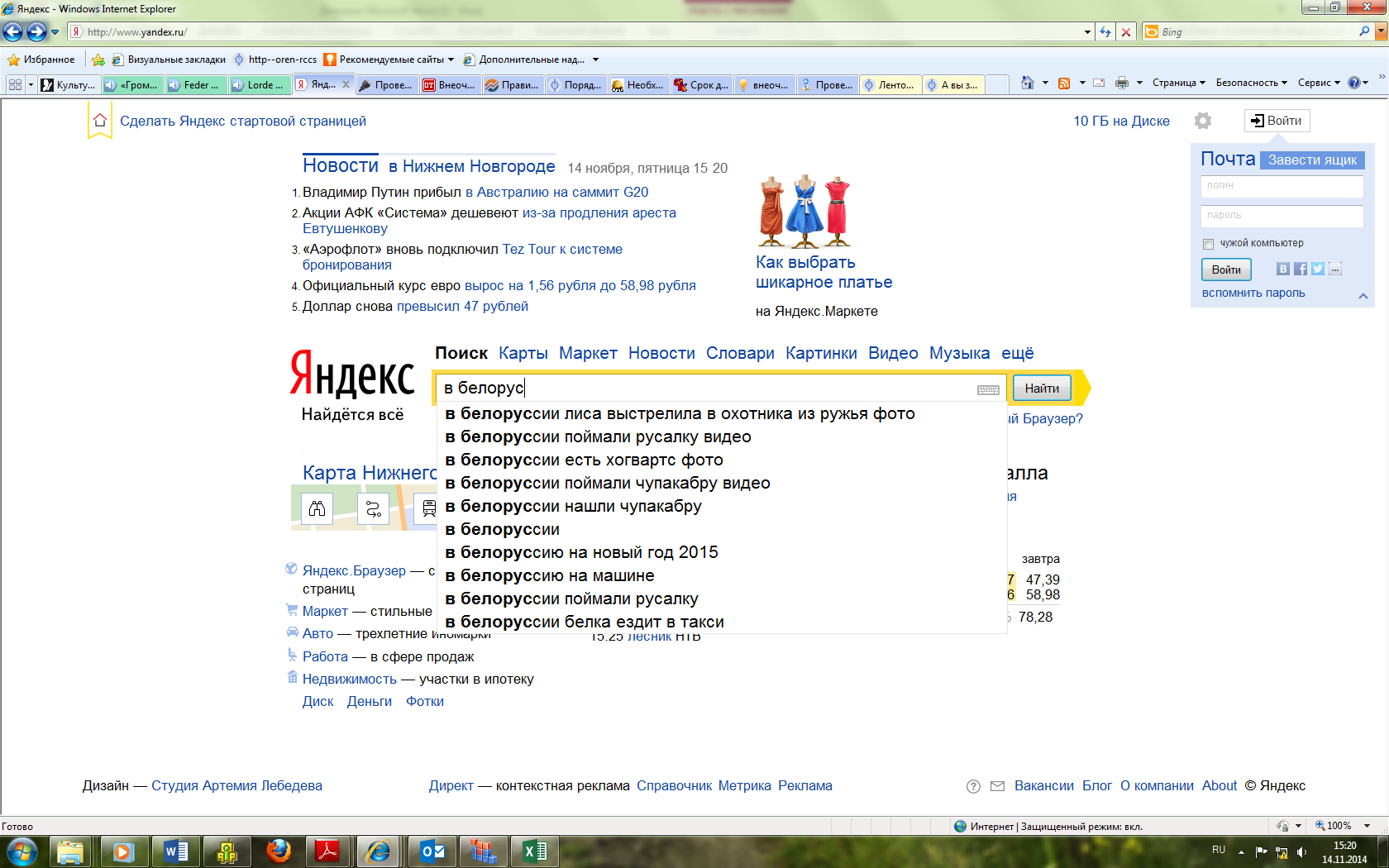Click the Help question mark icon
The height and width of the screenshot is (868, 1389).
[x=1354, y=83]
